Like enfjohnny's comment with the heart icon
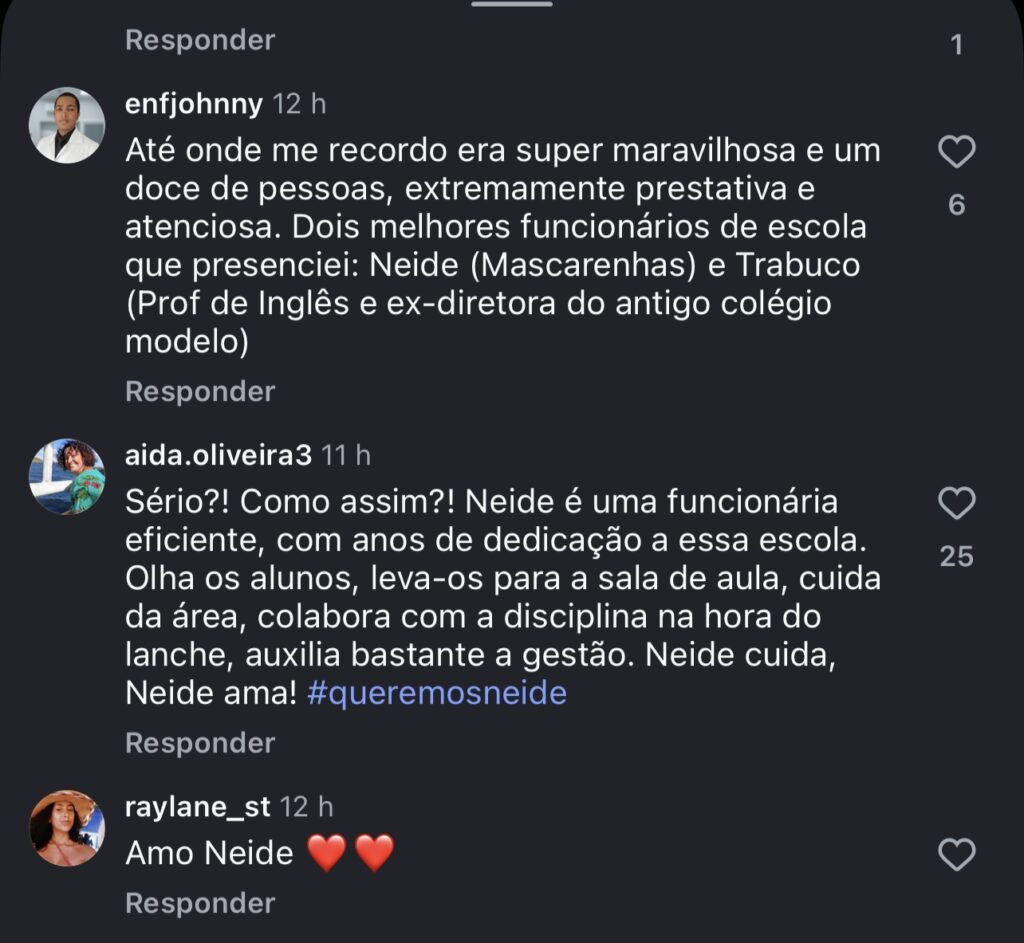This screenshot has height=943, width=1024. tap(956, 153)
